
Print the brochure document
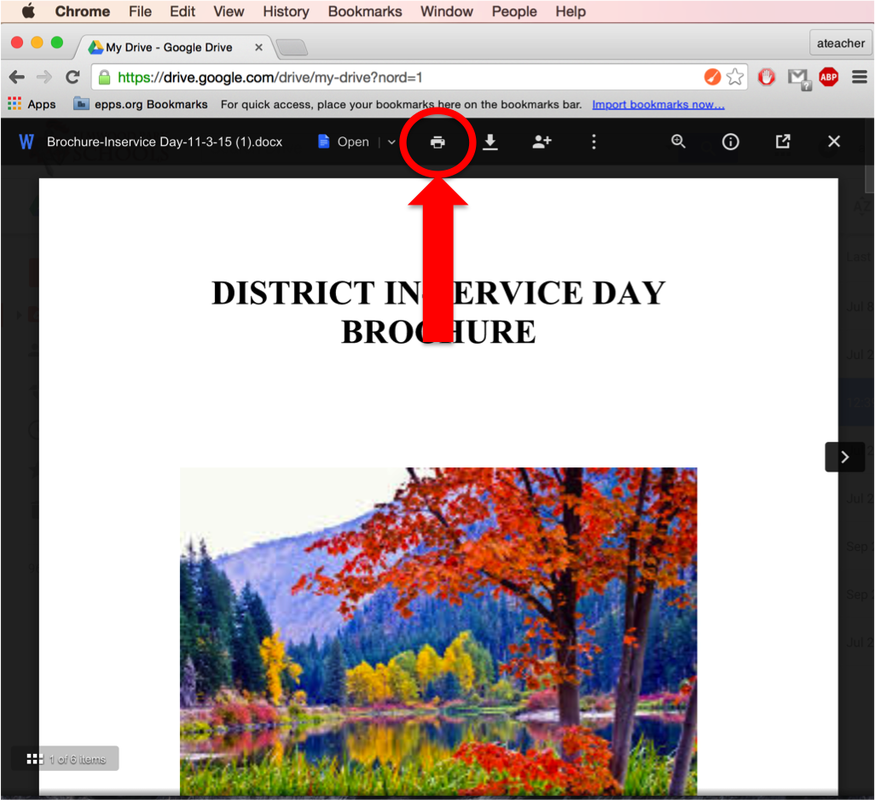coord(437,142)
